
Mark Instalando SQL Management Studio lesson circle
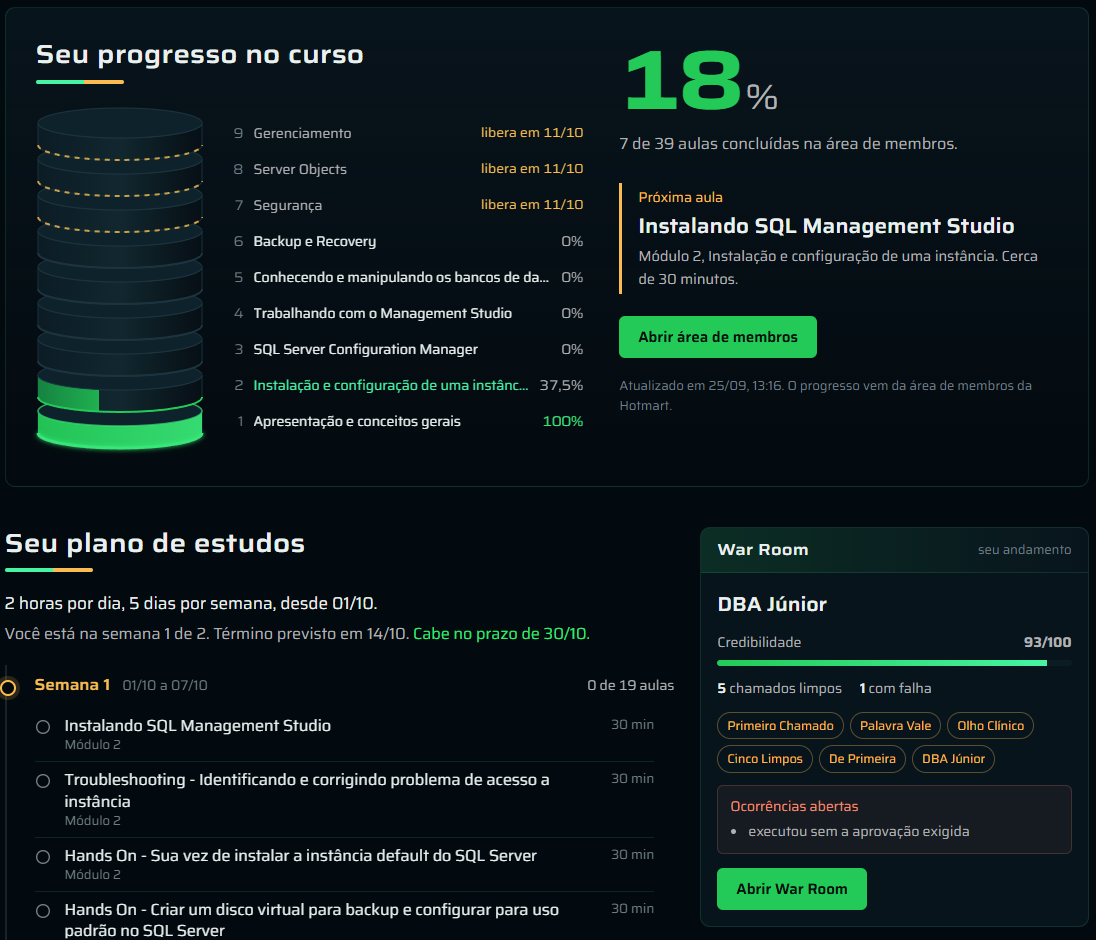pos(43,727)
